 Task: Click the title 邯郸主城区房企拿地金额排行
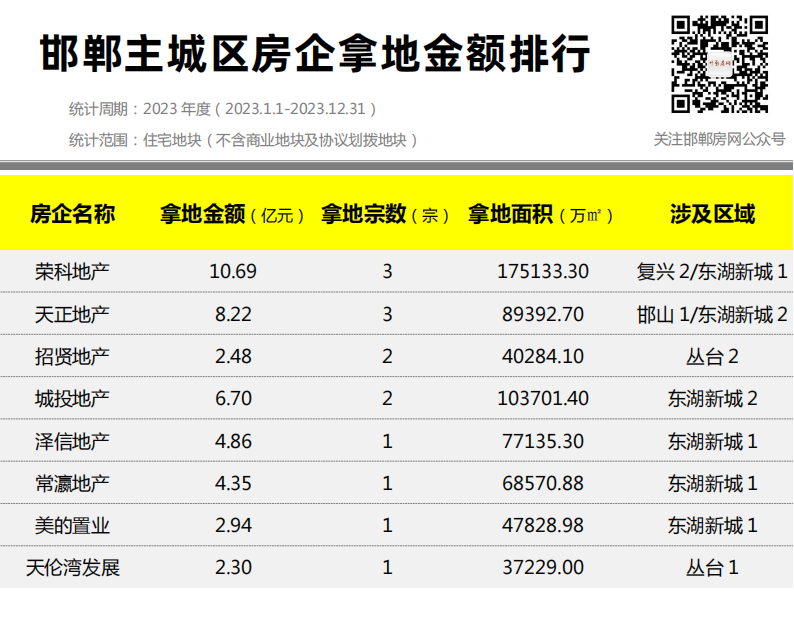click(315, 54)
